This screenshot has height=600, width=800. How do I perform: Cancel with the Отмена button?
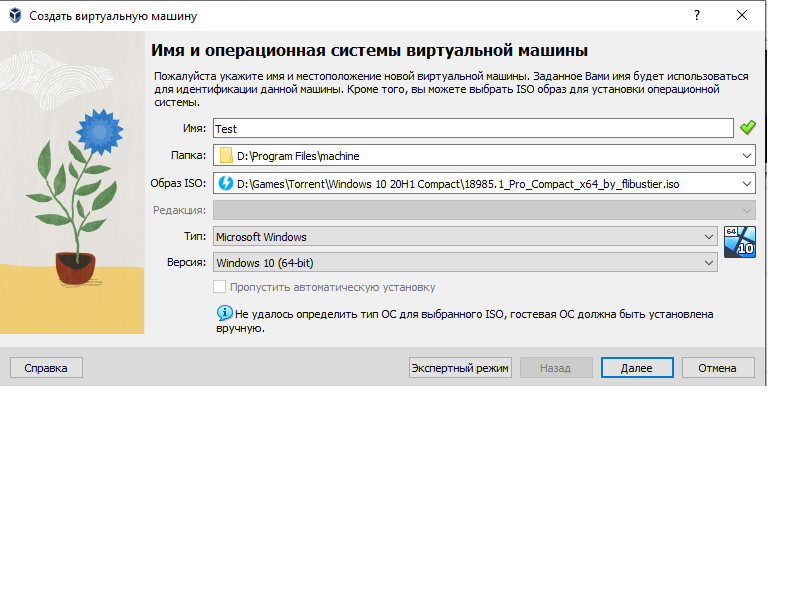[x=718, y=368]
